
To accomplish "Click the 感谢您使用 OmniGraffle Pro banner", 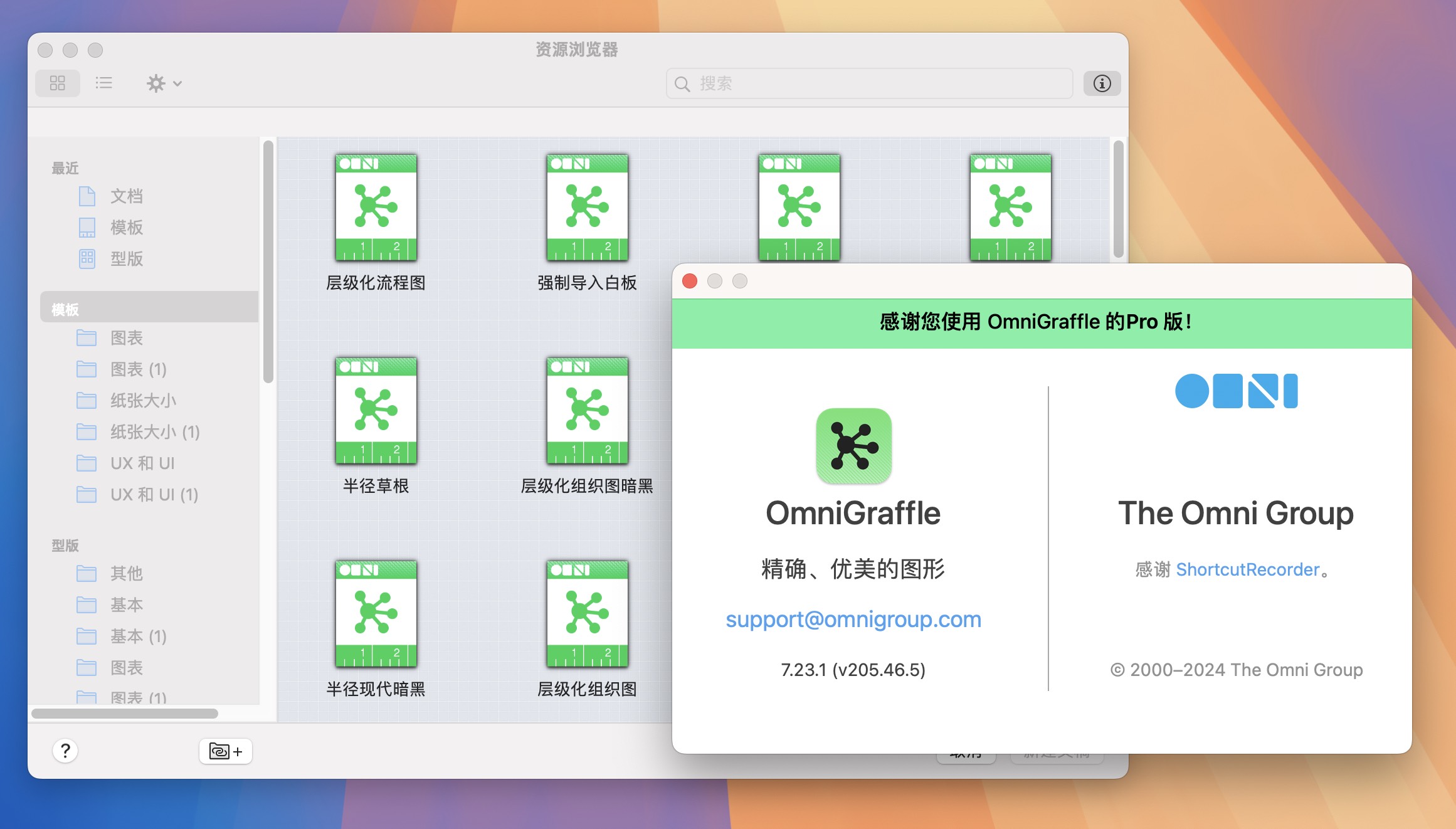I will coord(1042,322).
